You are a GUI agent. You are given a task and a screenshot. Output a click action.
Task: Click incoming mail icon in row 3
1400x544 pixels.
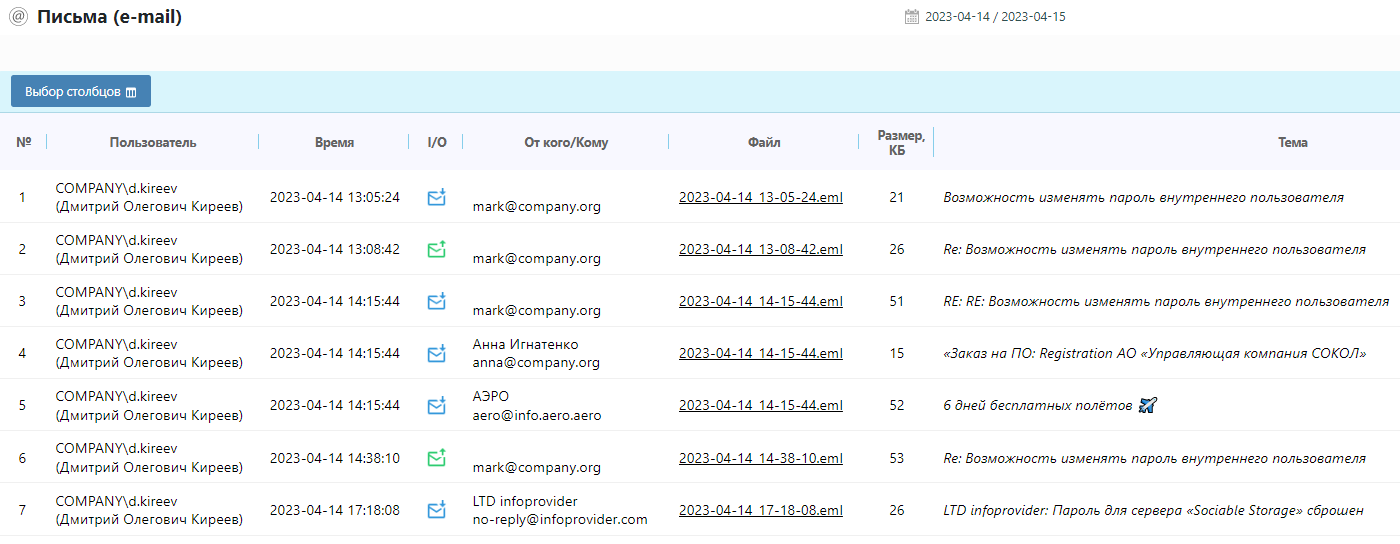click(436, 301)
